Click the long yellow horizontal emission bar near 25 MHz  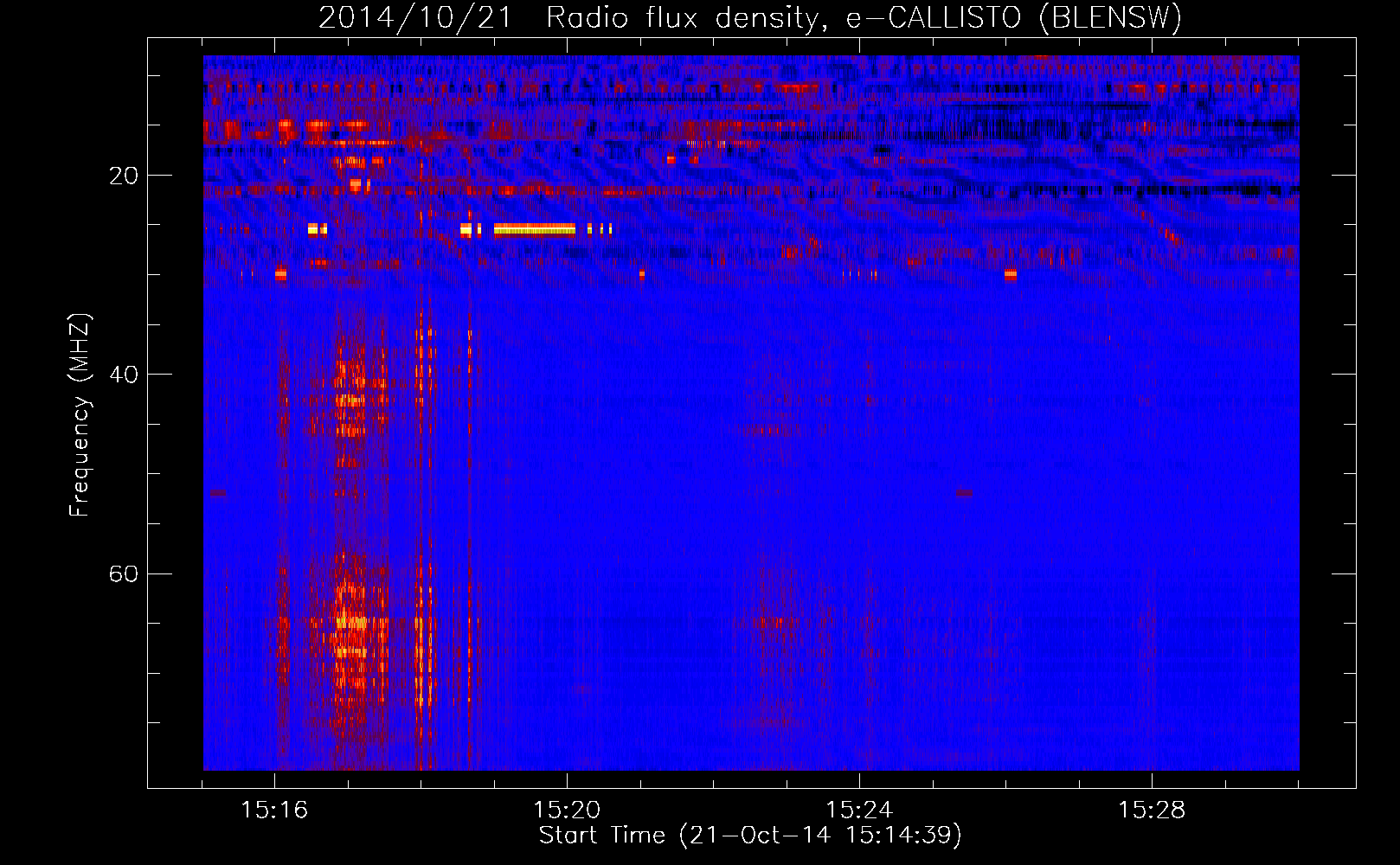pos(535,229)
